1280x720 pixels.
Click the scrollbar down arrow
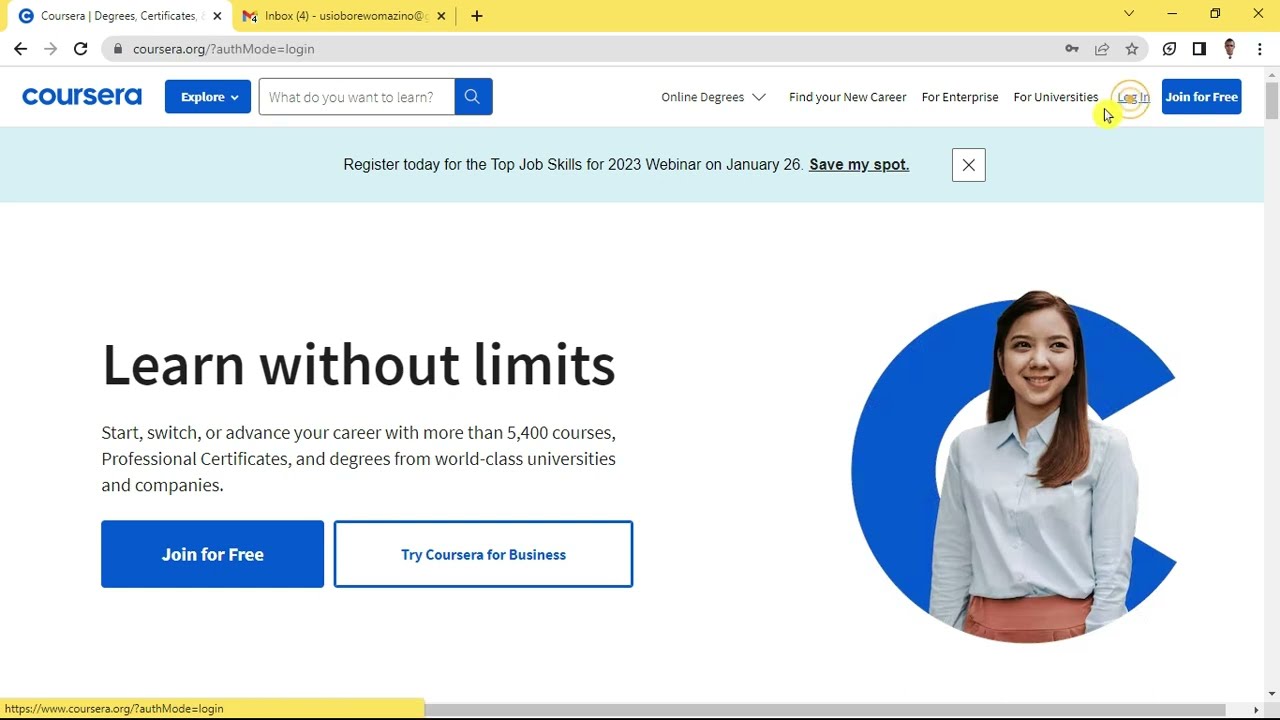pyautogui.click(x=1272, y=693)
